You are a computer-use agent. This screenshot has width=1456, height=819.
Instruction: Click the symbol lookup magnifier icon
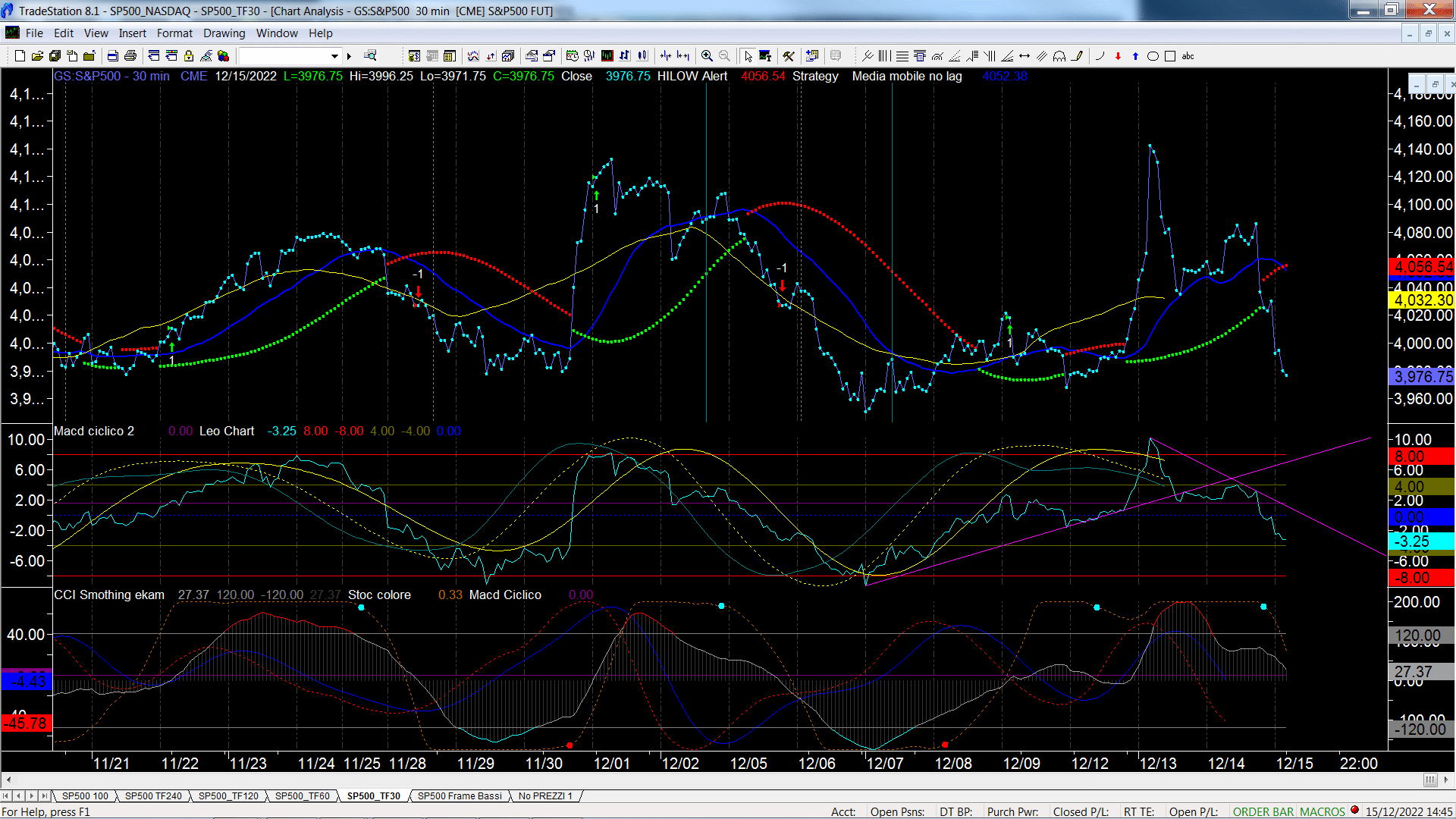pyautogui.click(x=370, y=56)
